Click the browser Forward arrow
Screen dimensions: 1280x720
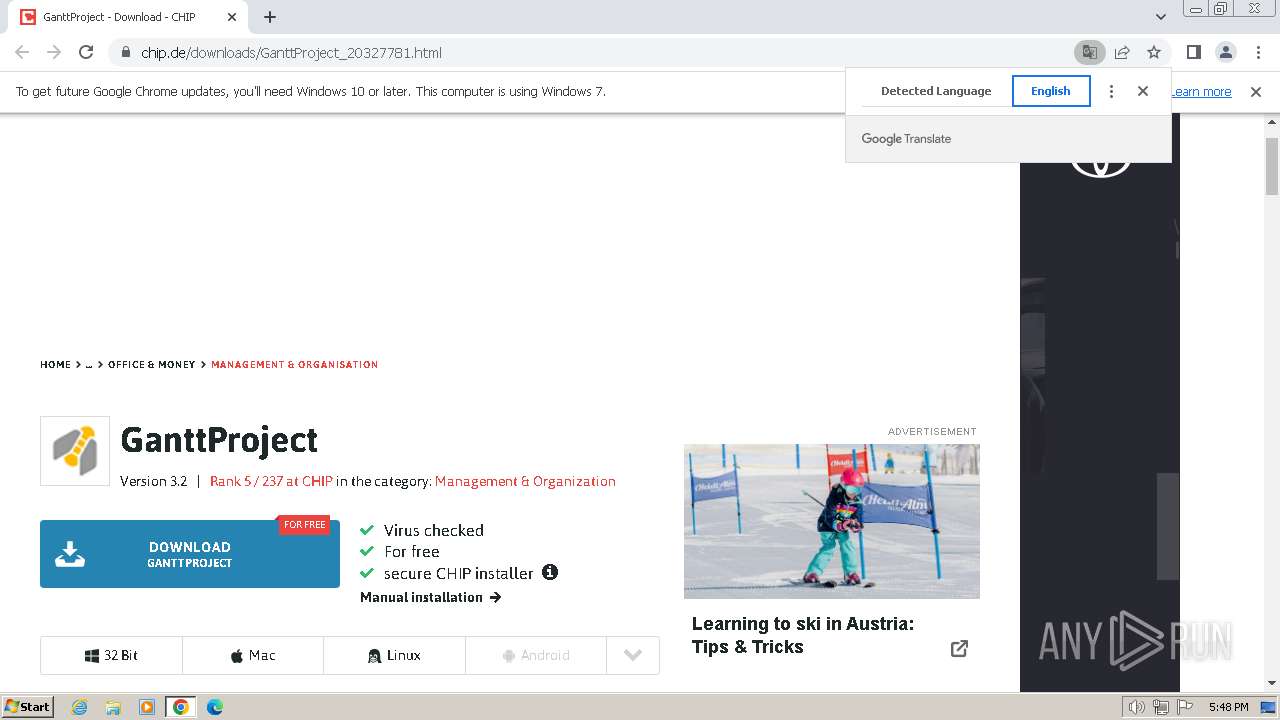[54, 52]
